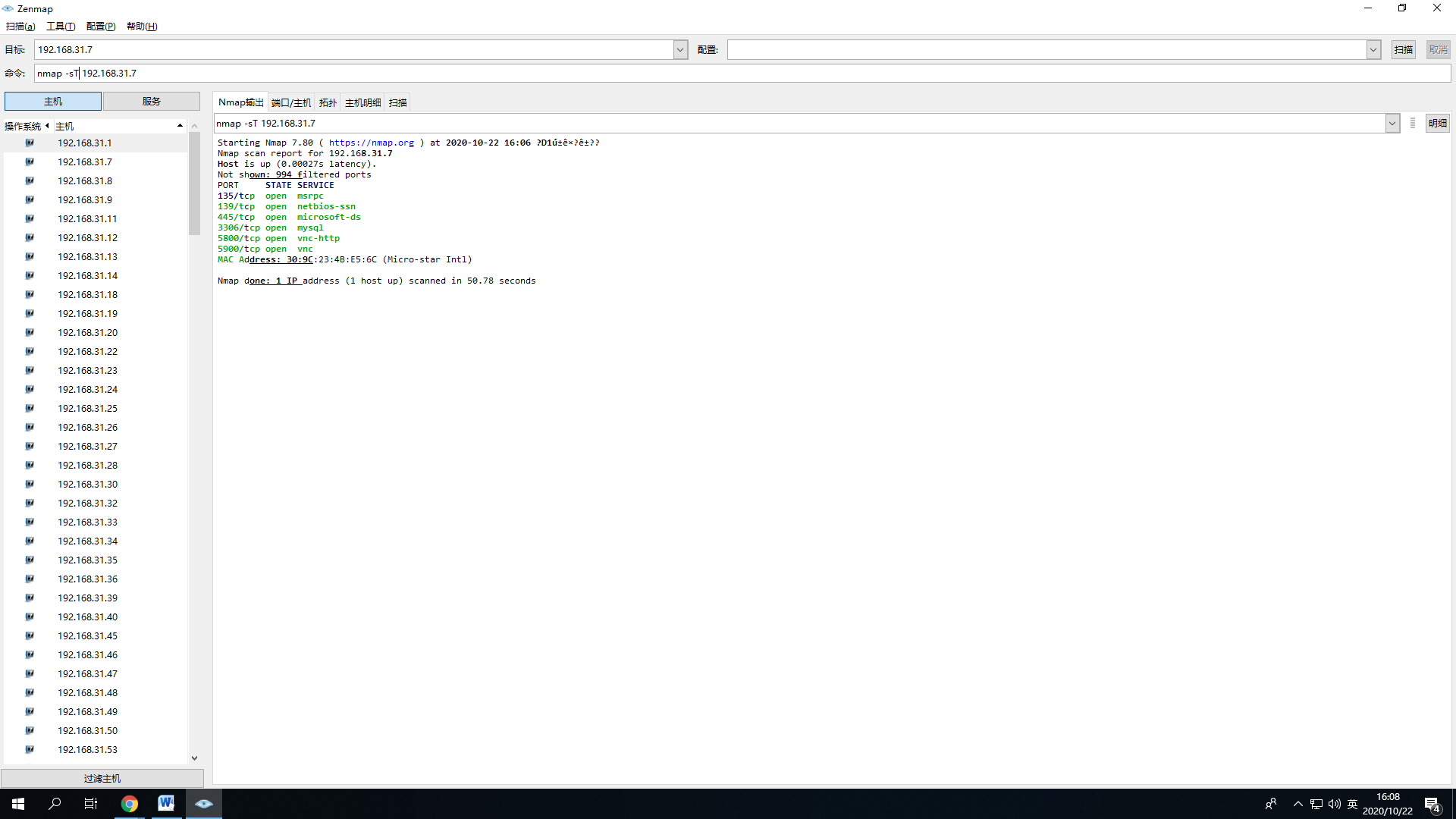Click OS icon beside host 192.168.31.1
The image size is (1456, 819).
[30, 143]
